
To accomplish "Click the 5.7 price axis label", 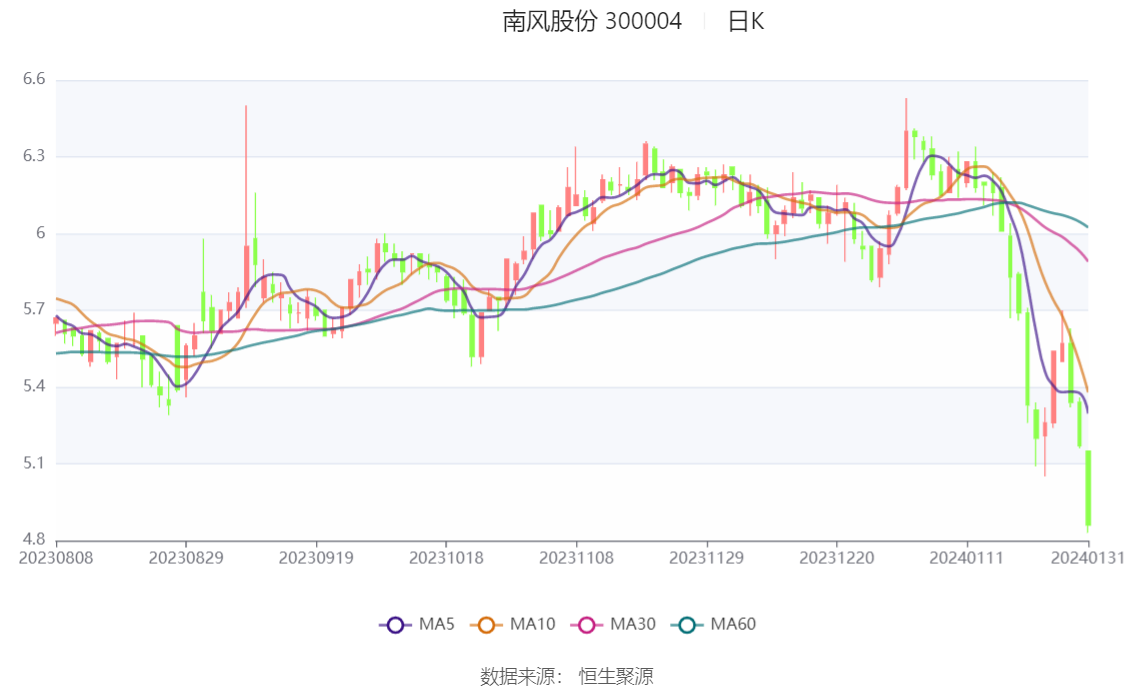I will (34, 309).
